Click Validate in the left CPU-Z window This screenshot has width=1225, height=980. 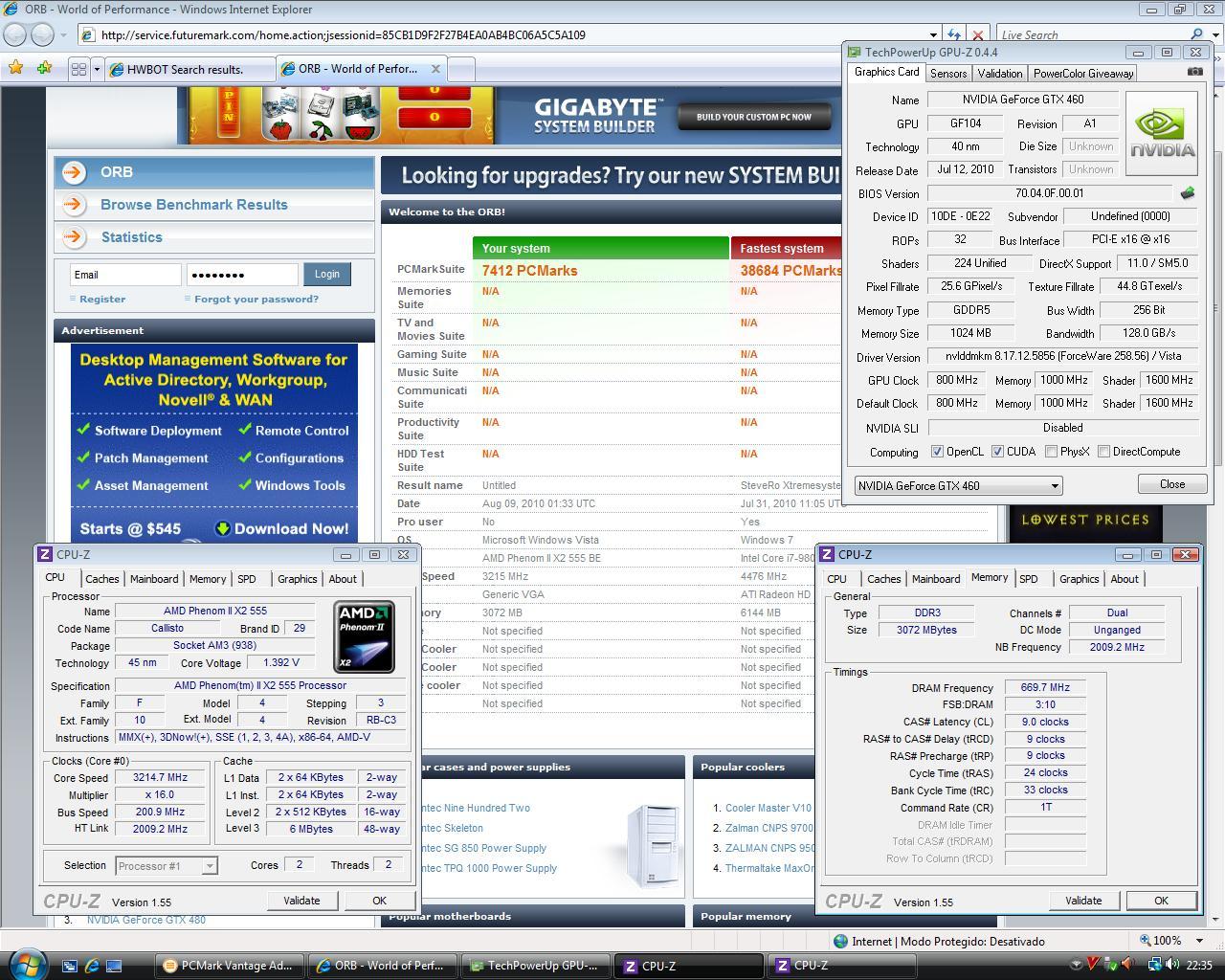coord(301,901)
